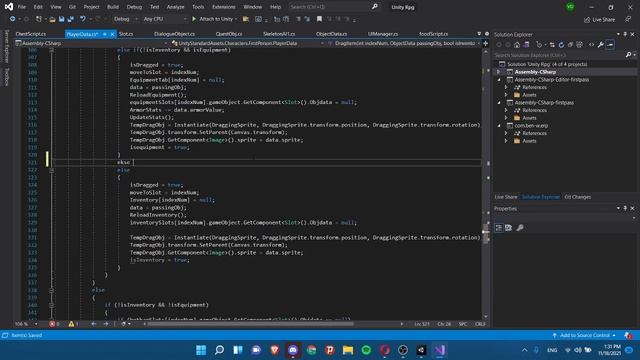The height and width of the screenshot is (360, 640).
Task: Open the PlayerData class navigation dropdown
Action: (248, 43)
